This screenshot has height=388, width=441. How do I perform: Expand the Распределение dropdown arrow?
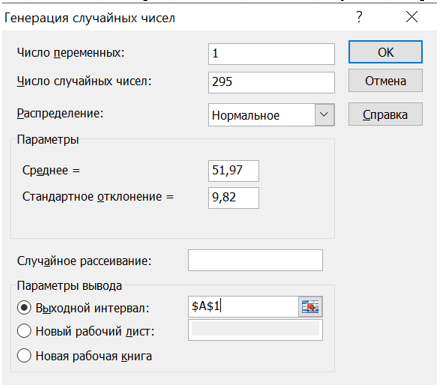324,115
